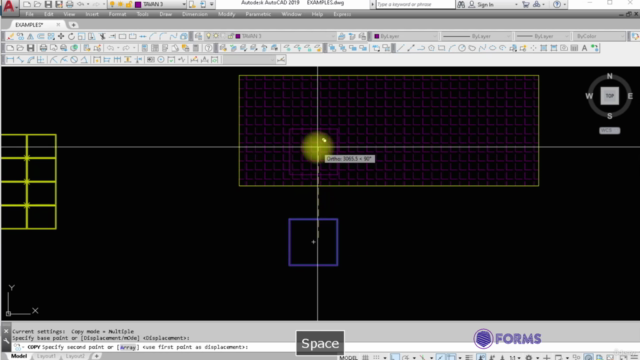
Task: Select the Multiline Text A tool
Action: 584,48
